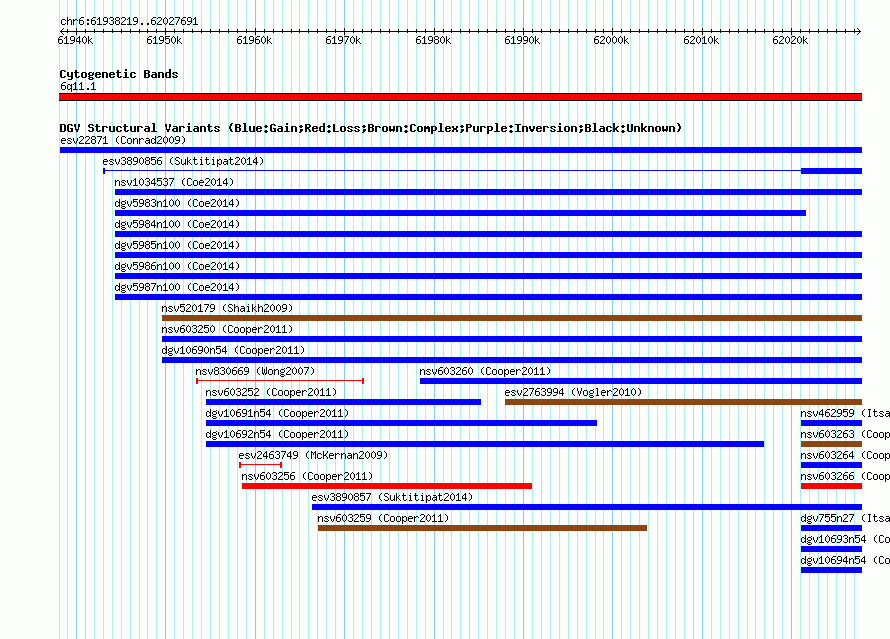Screen dimensions: 890x639
Task: Click the chr6:61938219..62027691 region label
Action: pyautogui.click(x=129, y=22)
